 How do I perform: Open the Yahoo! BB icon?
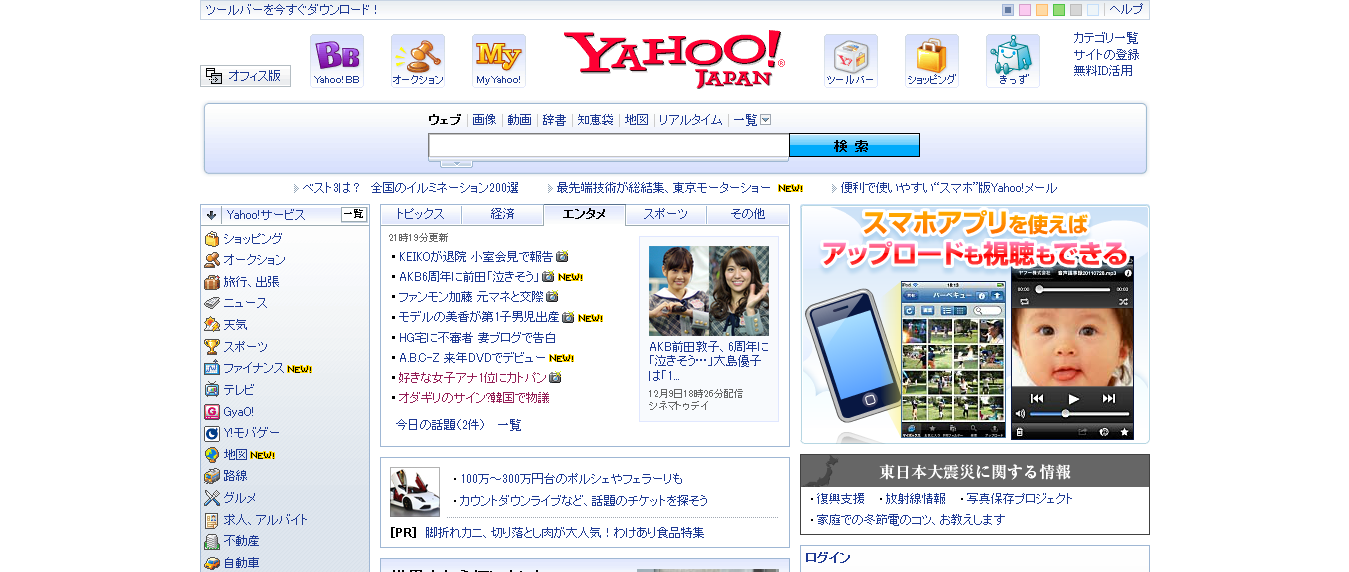click(337, 61)
